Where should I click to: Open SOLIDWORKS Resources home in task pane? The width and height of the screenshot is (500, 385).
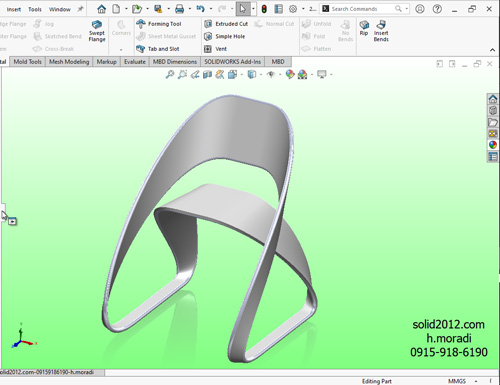[493, 99]
